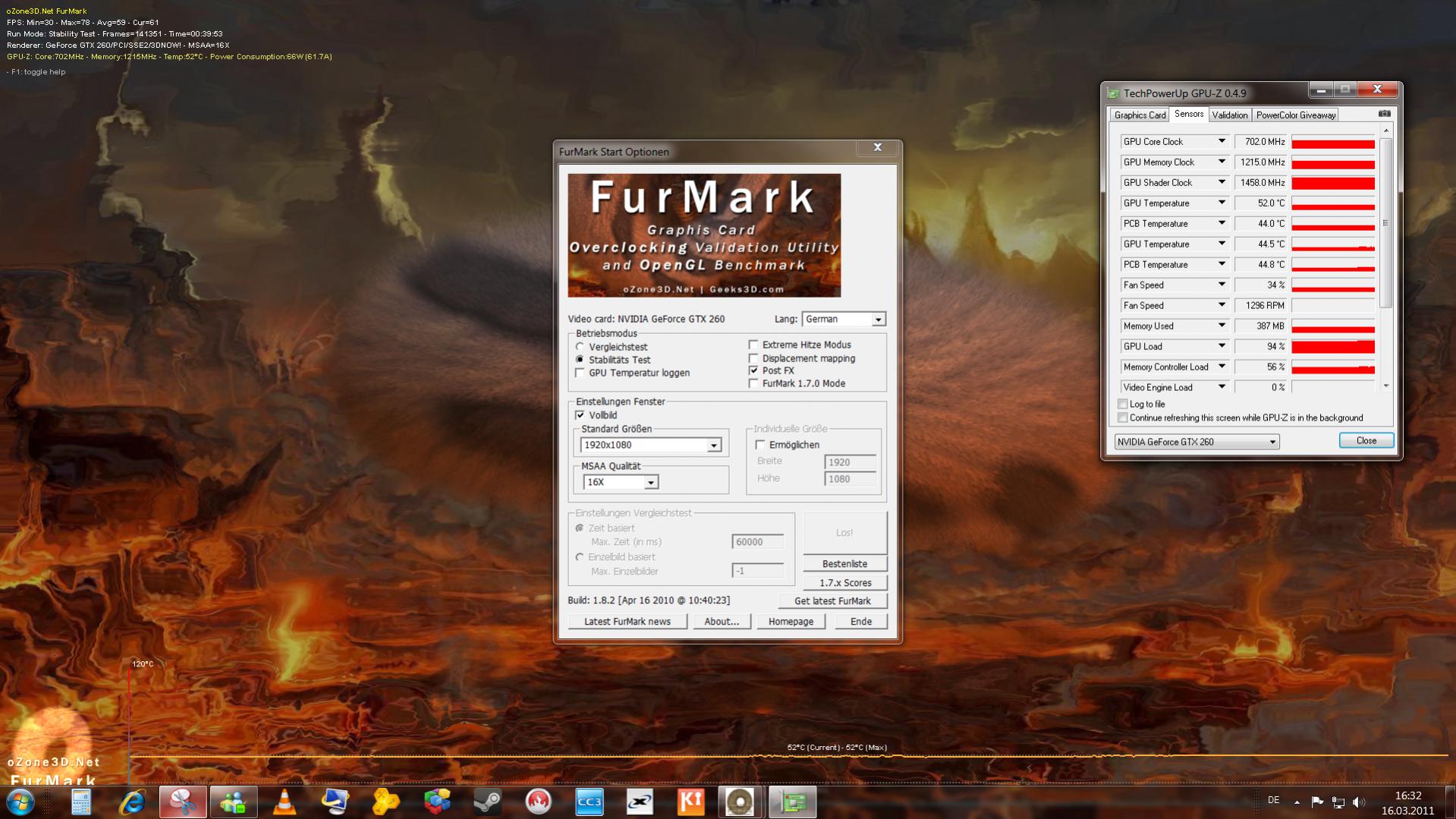Click Get latest FurMark button

832,601
